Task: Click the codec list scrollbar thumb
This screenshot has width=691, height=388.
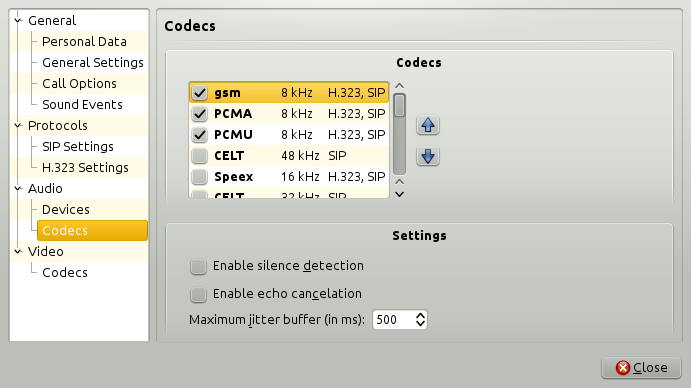Action: point(399,106)
